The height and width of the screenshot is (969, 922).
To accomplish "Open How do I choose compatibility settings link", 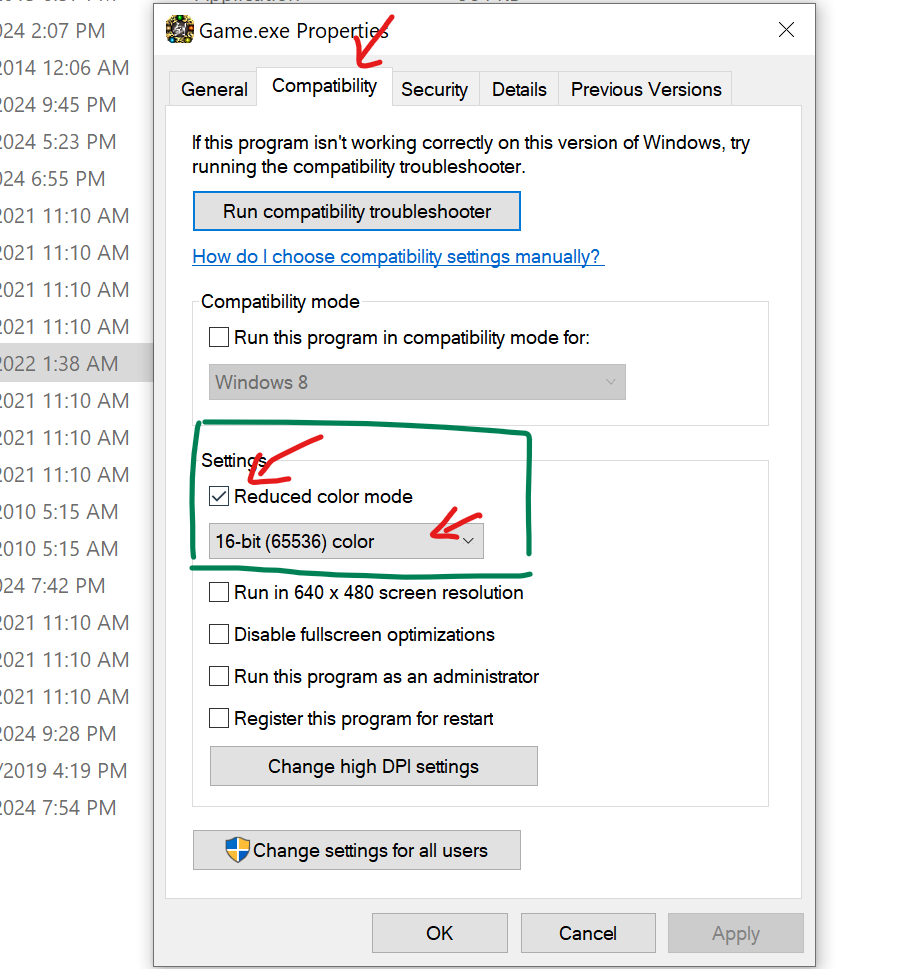I will point(397,257).
